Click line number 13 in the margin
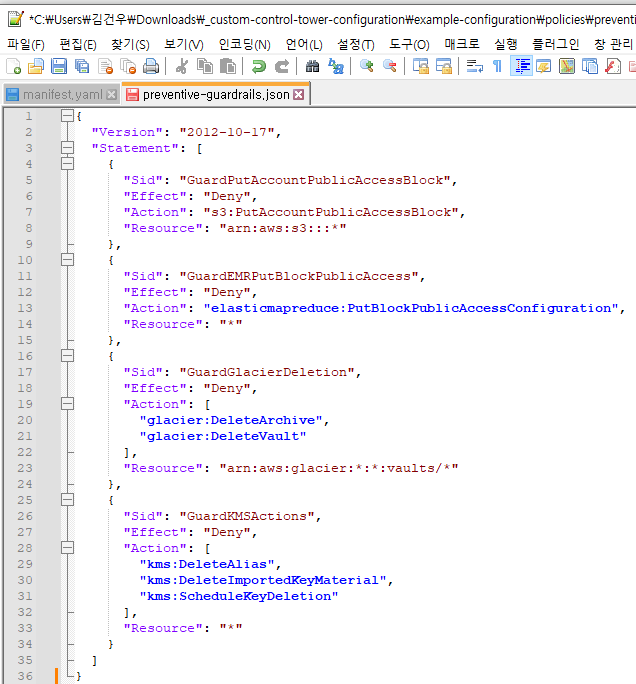The image size is (636, 684). [25, 308]
